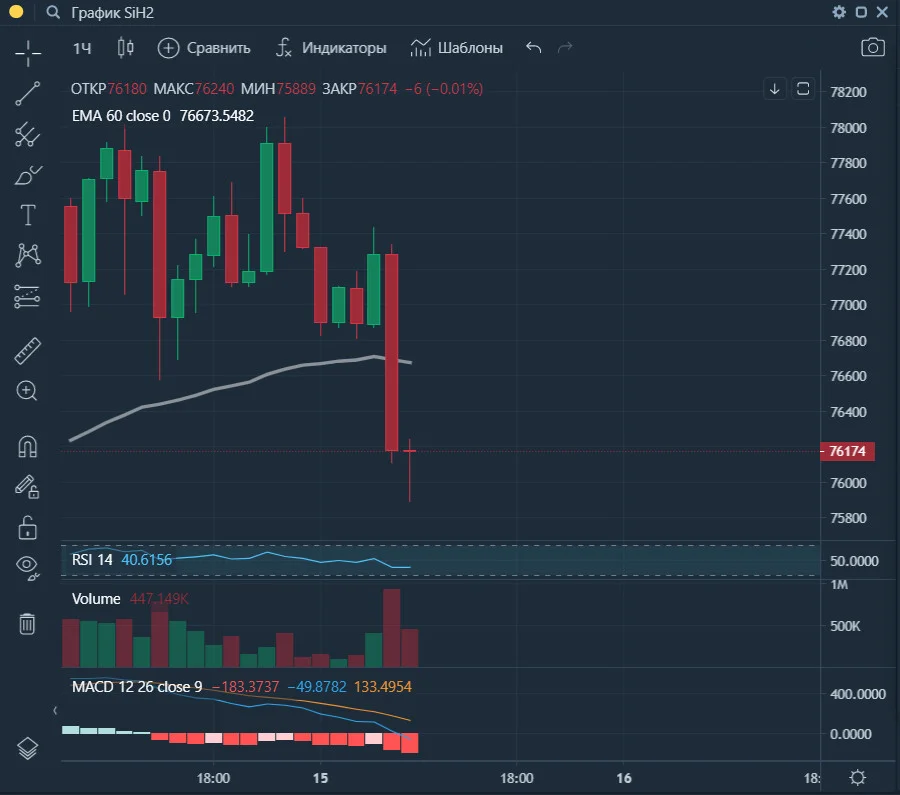Toggle hide all drawings visibility

click(28, 568)
